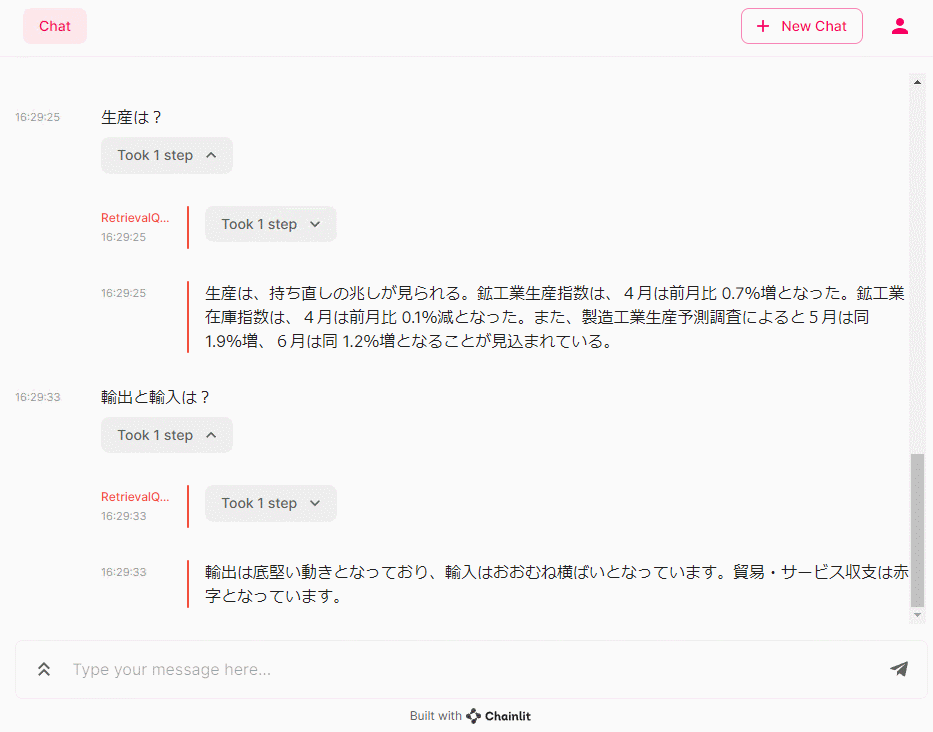933x732 pixels.
Task: Click the Chainlit logo in the footer
Action: [499, 716]
